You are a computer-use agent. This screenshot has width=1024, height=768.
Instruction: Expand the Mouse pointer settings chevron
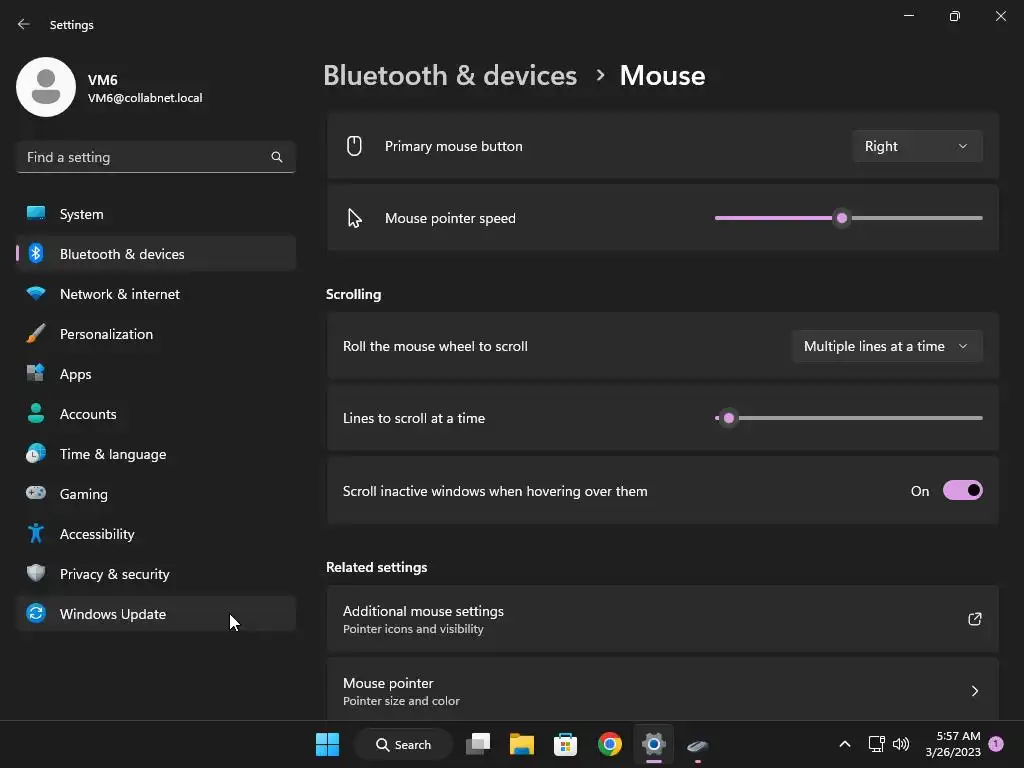(x=974, y=691)
